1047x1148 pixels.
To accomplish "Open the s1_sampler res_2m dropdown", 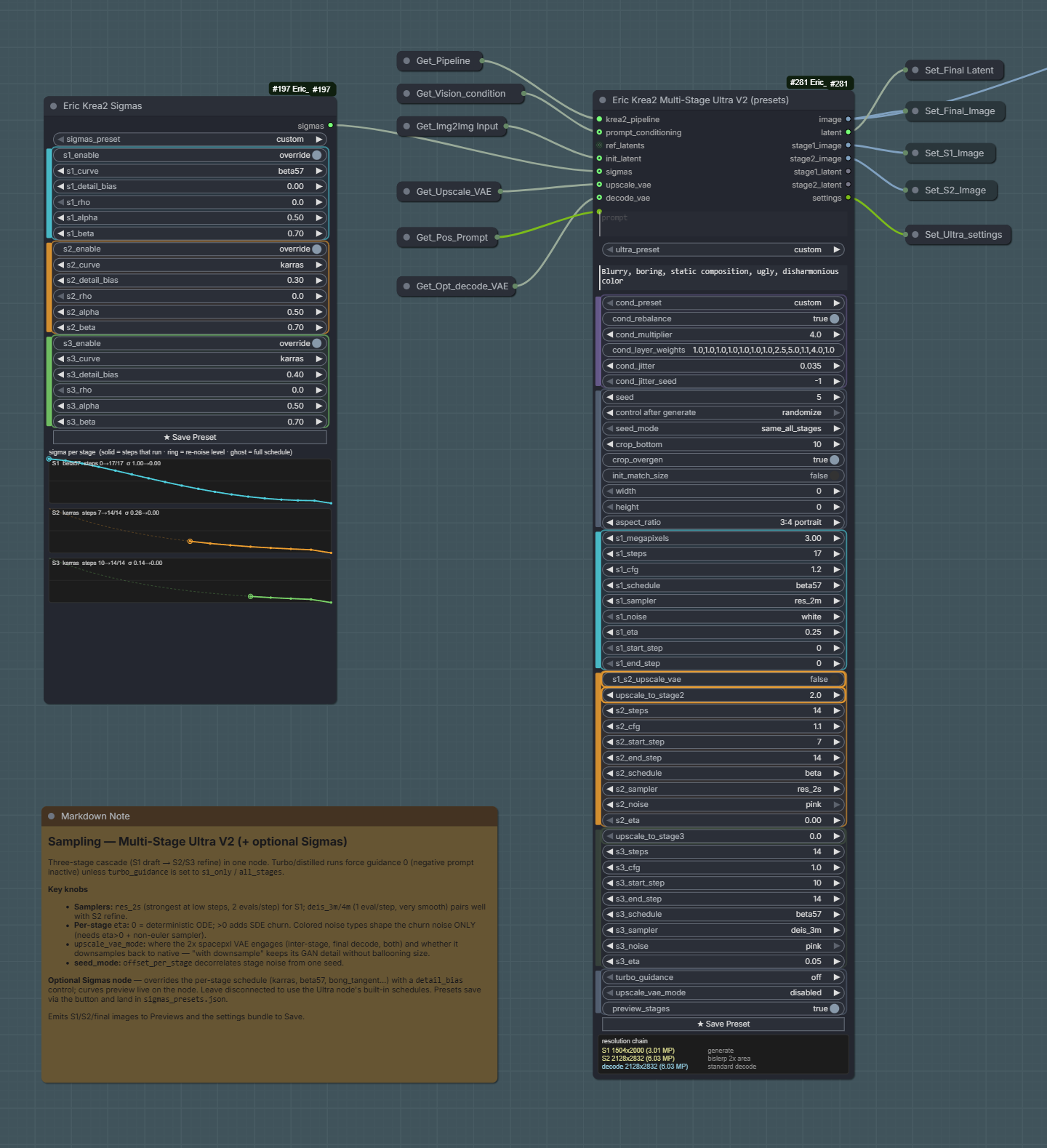I will 723,601.
